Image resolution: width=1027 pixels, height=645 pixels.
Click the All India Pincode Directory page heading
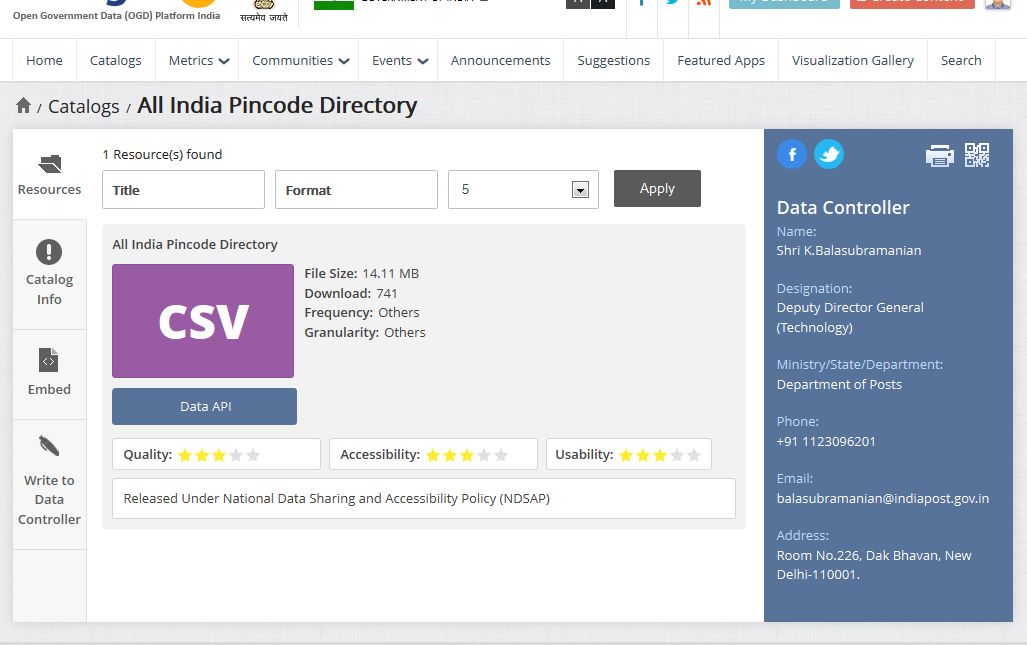point(277,105)
